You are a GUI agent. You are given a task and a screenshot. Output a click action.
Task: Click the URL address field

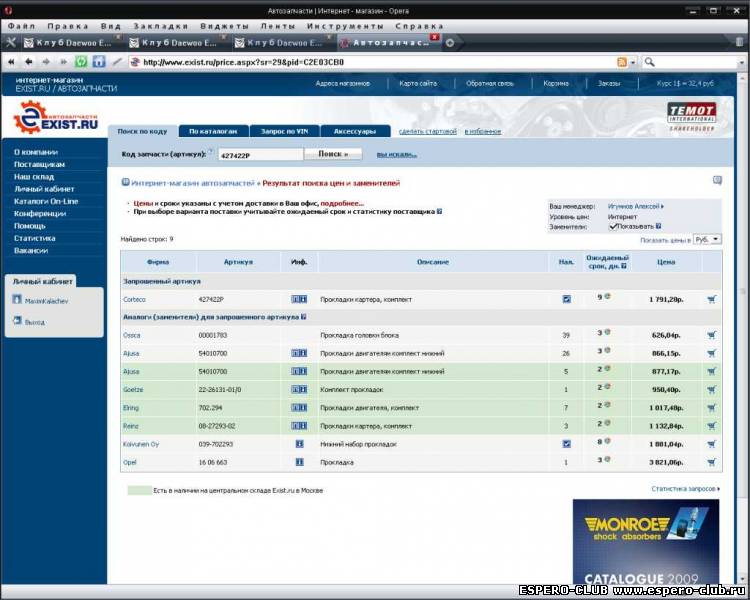[373, 62]
